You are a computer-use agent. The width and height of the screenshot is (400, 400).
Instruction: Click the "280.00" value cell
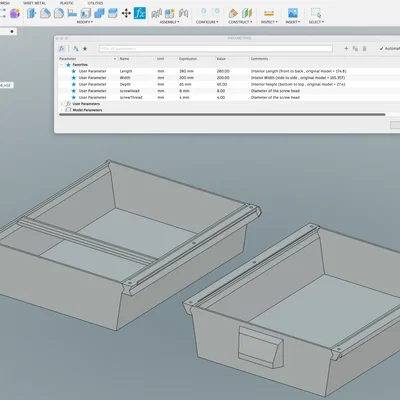tap(223, 71)
